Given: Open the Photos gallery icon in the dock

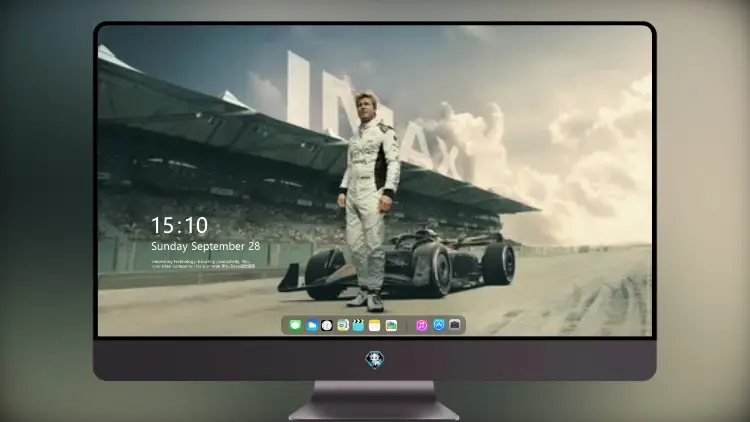Looking at the screenshot, I should pyautogui.click(x=391, y=325).
